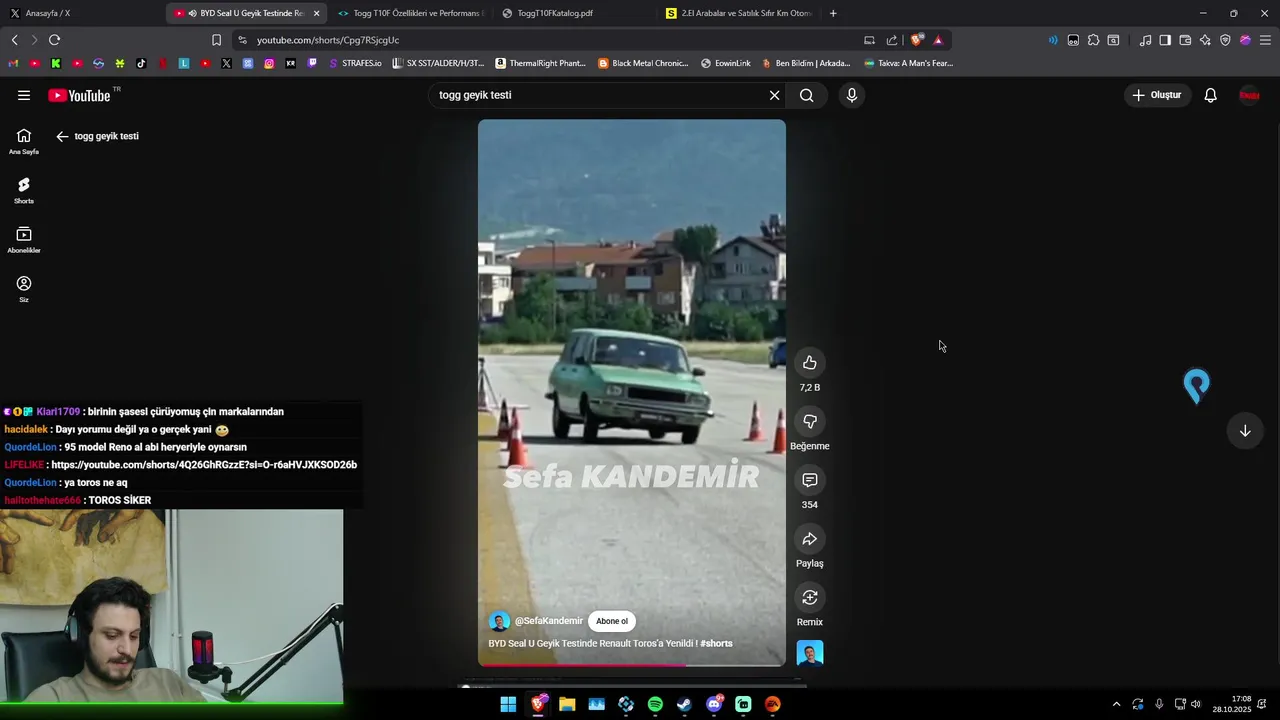Switch to the '2.El Arabalar' tab
The height and width of the screenshot is (720, 1280).
click(740, 13)
